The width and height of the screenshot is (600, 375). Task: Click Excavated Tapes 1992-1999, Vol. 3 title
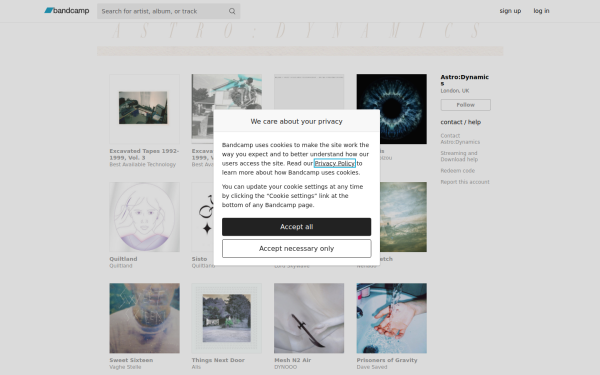[x=144, y=154]
